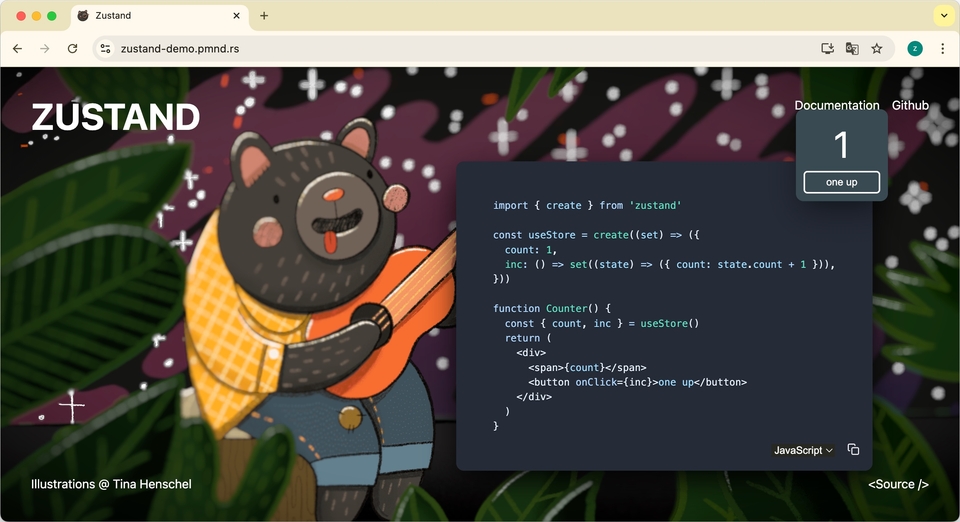Bookmark this page with the star icon

tap(877, 48)
